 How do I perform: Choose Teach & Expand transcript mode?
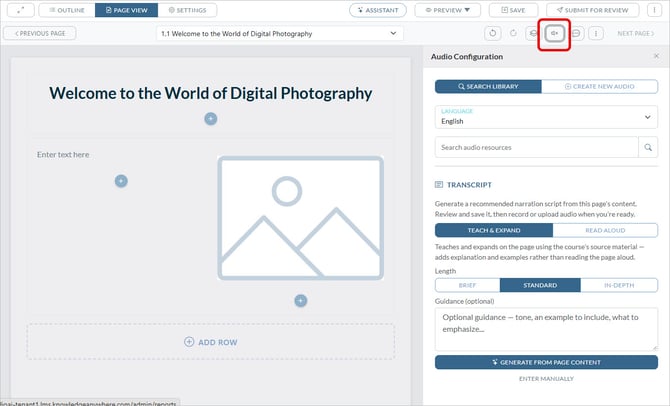point(494,230)
